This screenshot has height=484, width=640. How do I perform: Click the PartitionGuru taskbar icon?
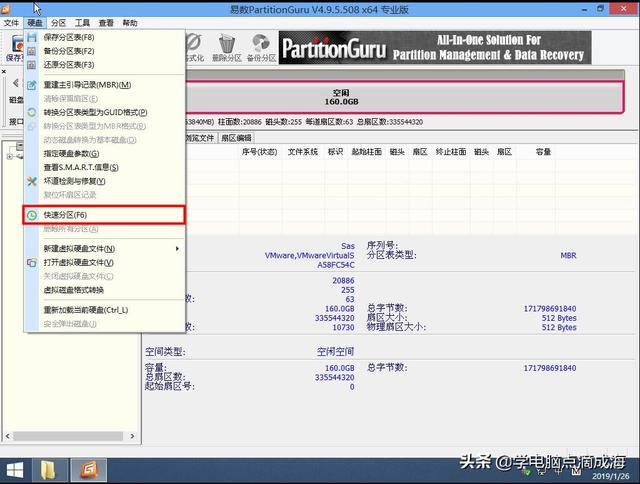coord(89,471)
